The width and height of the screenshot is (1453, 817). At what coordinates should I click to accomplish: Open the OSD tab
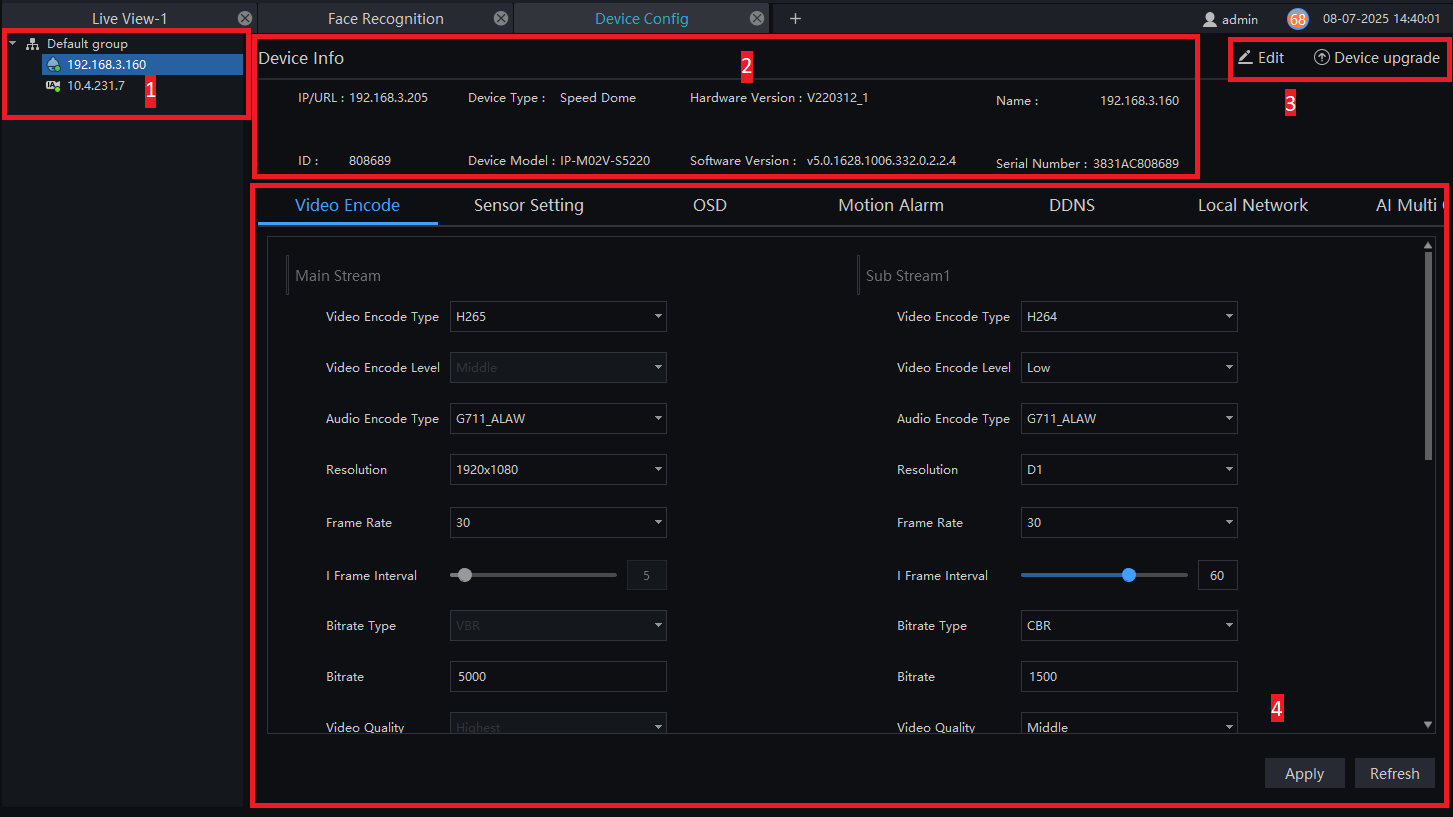(x=710, y=205)
